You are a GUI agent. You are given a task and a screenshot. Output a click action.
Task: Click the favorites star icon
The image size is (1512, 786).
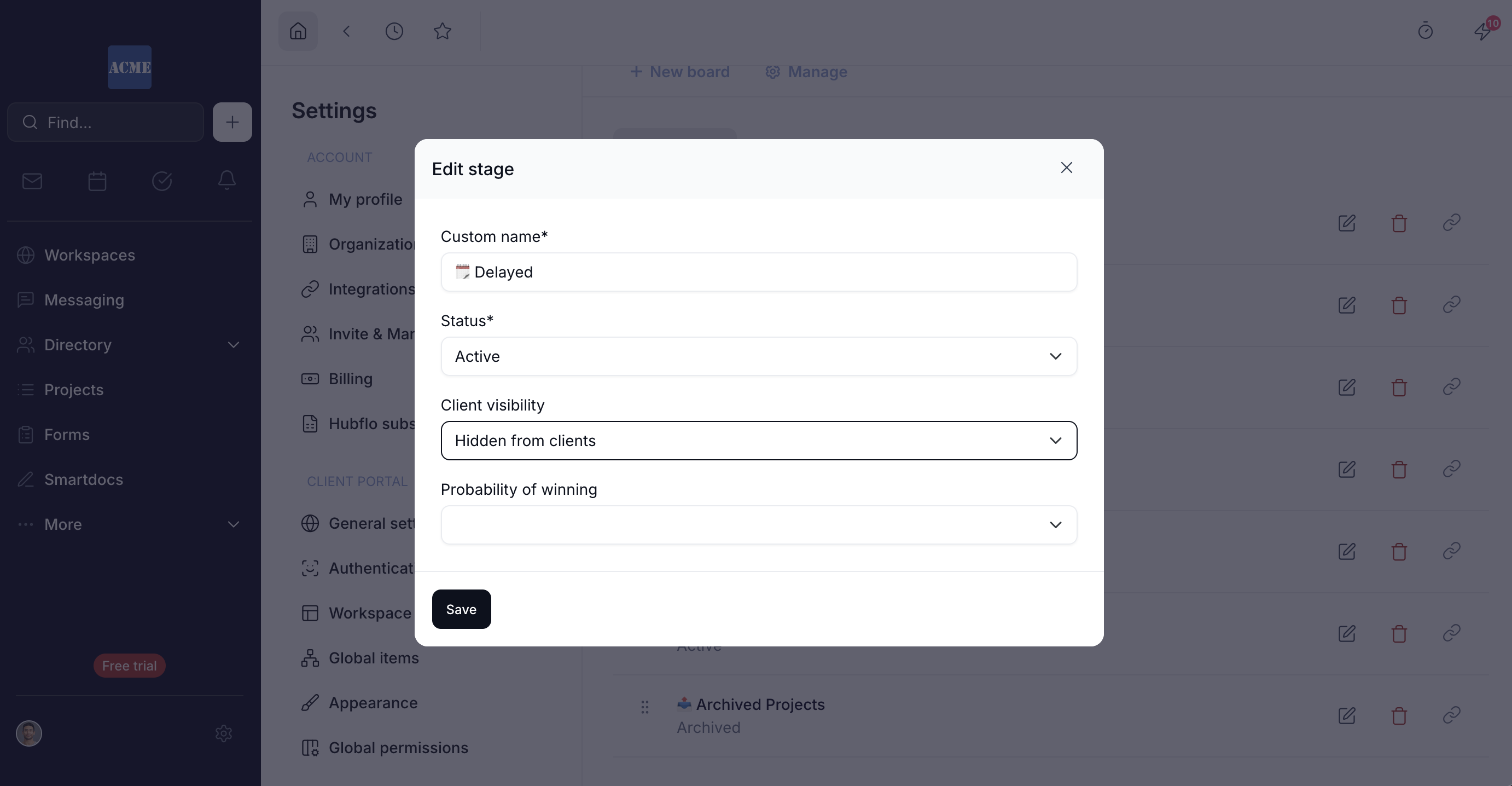442,31
